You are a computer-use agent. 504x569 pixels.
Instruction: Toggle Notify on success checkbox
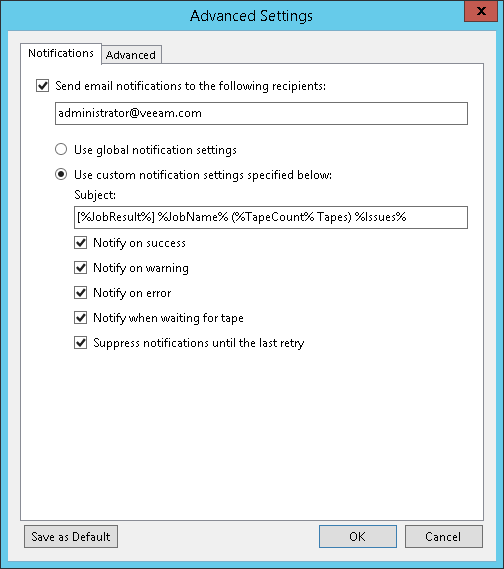(81, 242)
